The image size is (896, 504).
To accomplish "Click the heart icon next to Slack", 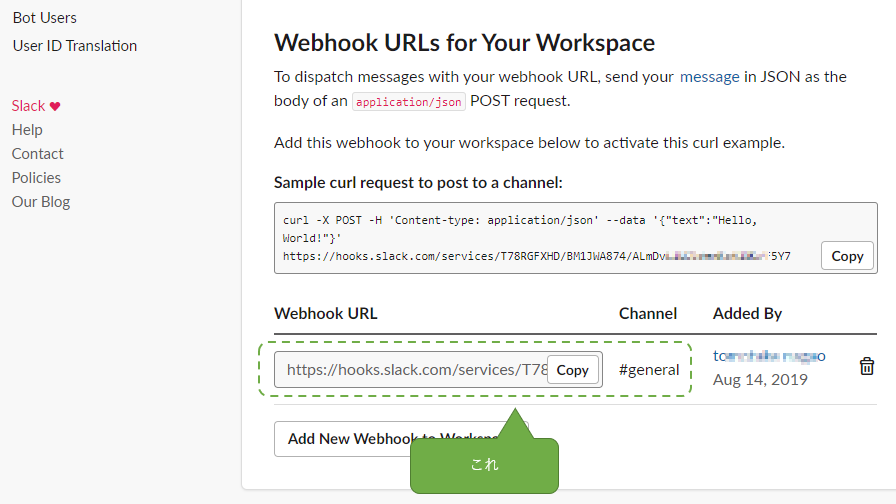I will [55, 106].
